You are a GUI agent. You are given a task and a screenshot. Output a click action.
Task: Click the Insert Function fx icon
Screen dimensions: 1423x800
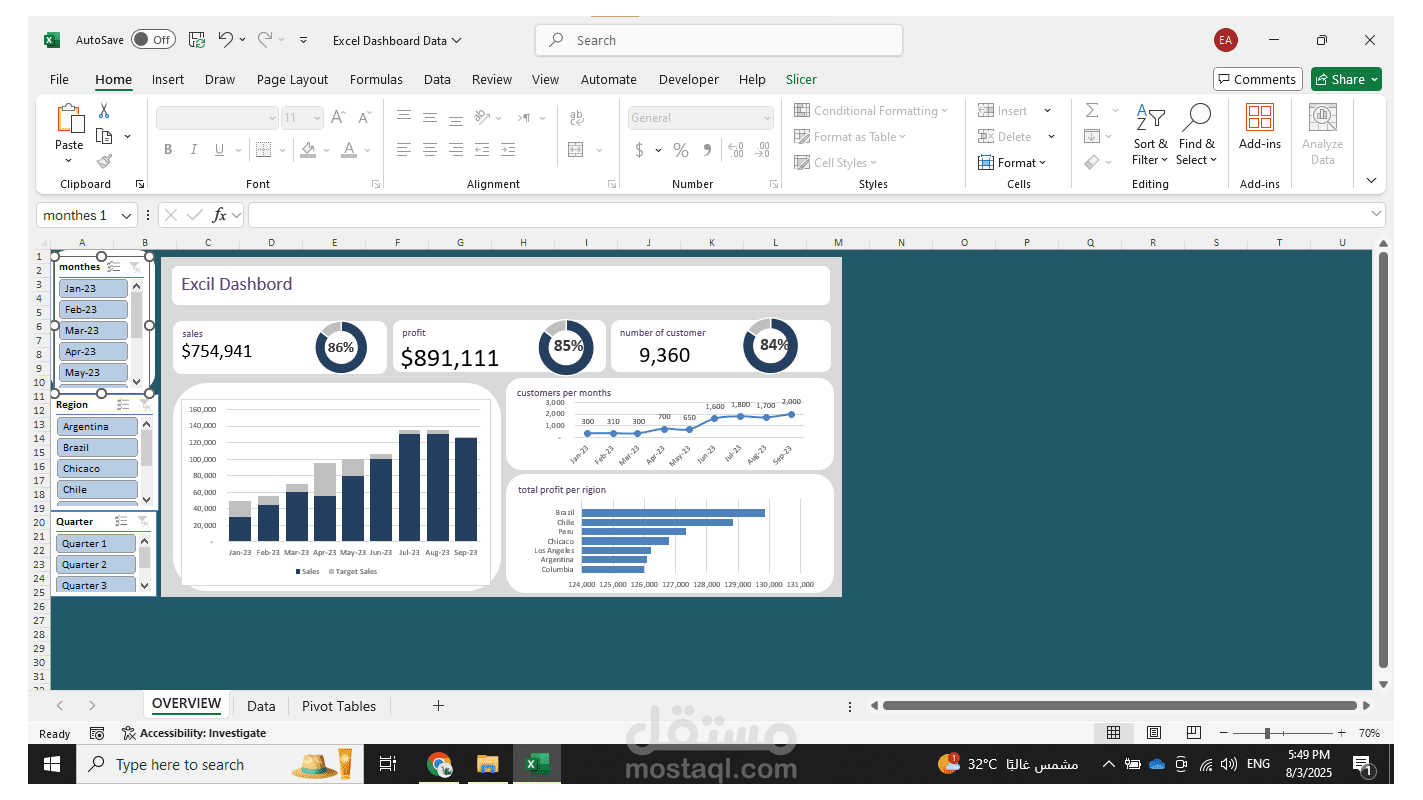pyautogui.click(x=221, y=215)
